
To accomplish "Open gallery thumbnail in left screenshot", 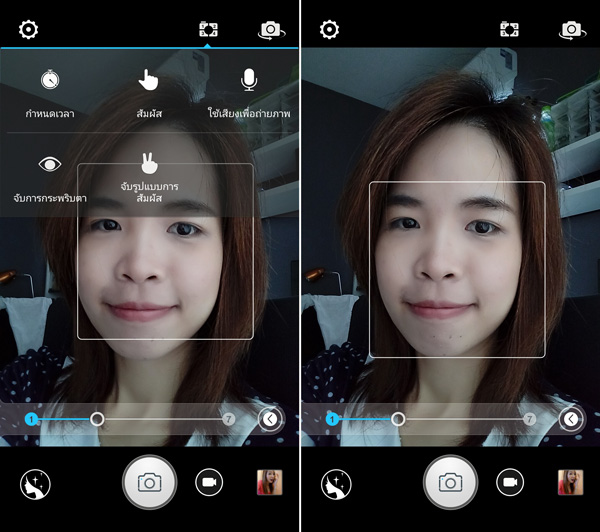I will (269, 482).
